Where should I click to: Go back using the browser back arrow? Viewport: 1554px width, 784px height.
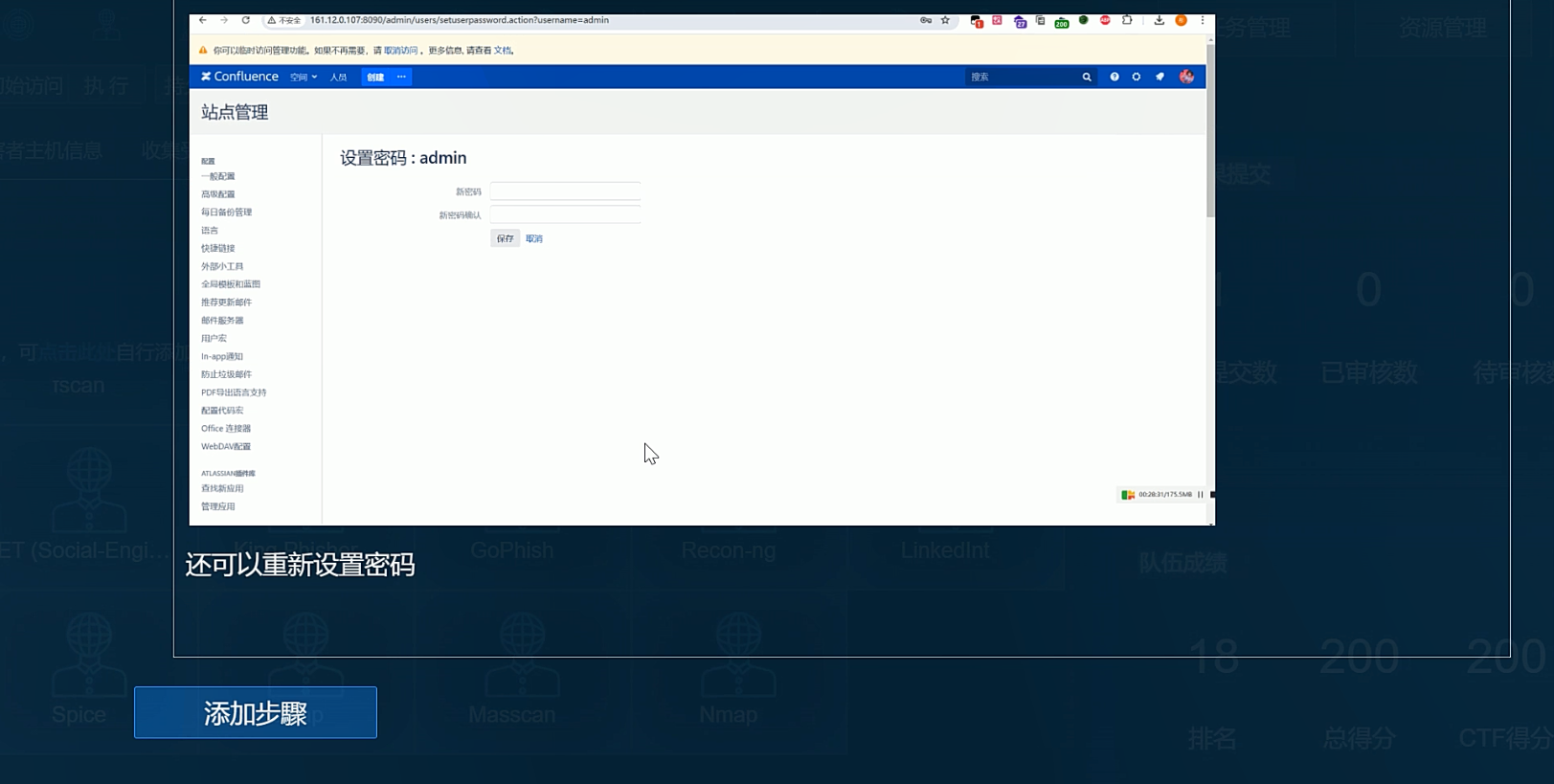pos(203,20)
